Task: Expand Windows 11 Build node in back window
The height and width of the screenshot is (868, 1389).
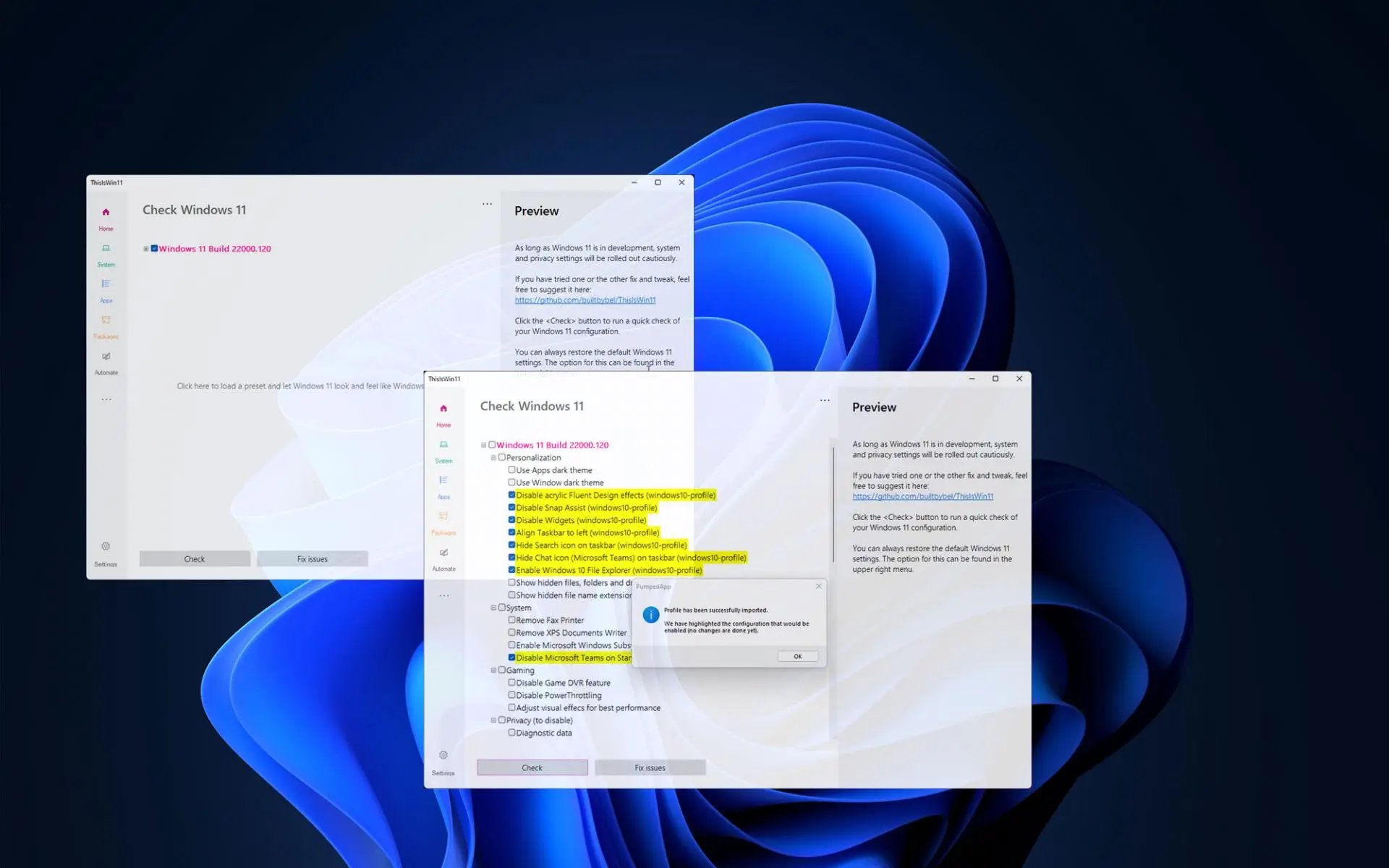Action: click(x=146, y=249)
